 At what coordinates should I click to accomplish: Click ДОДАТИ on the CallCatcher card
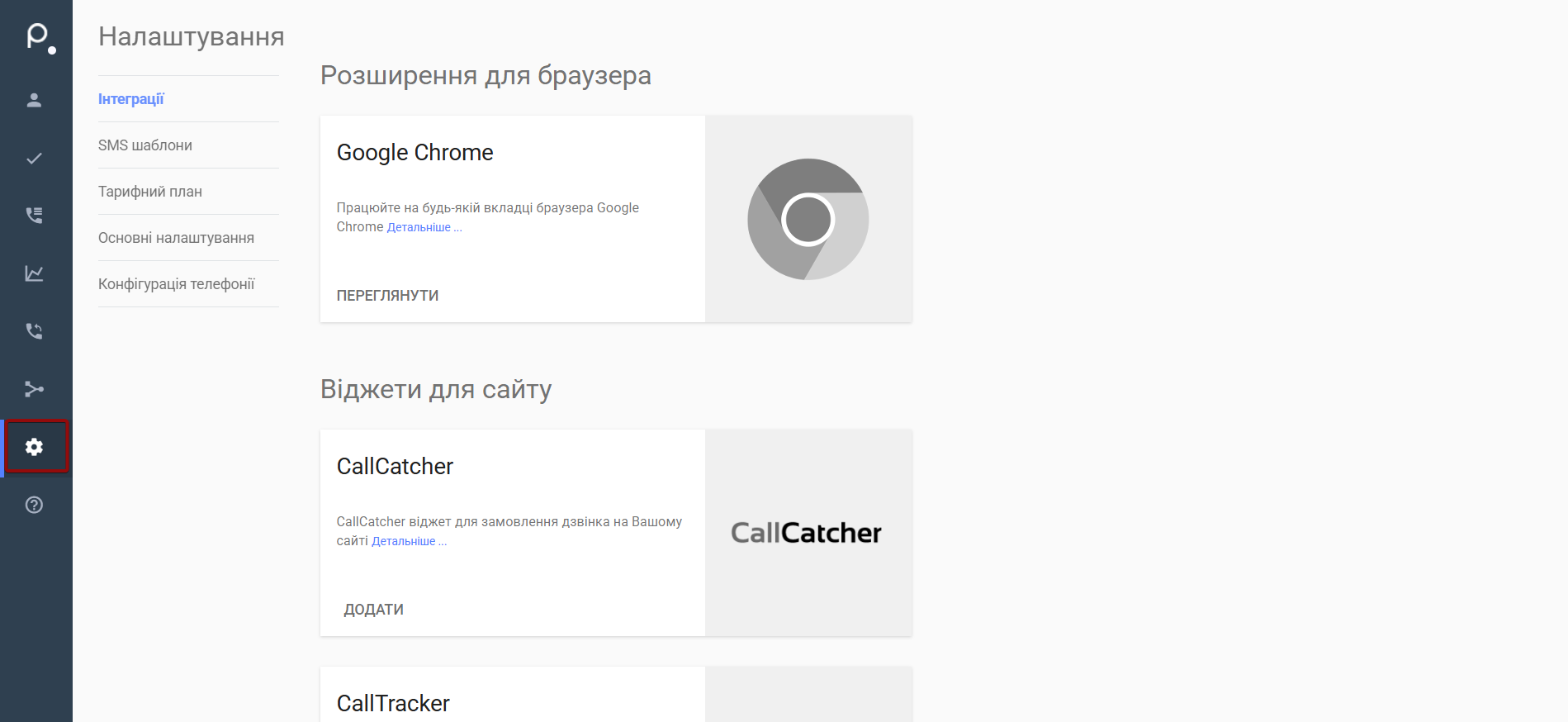[x=374, y=610]
